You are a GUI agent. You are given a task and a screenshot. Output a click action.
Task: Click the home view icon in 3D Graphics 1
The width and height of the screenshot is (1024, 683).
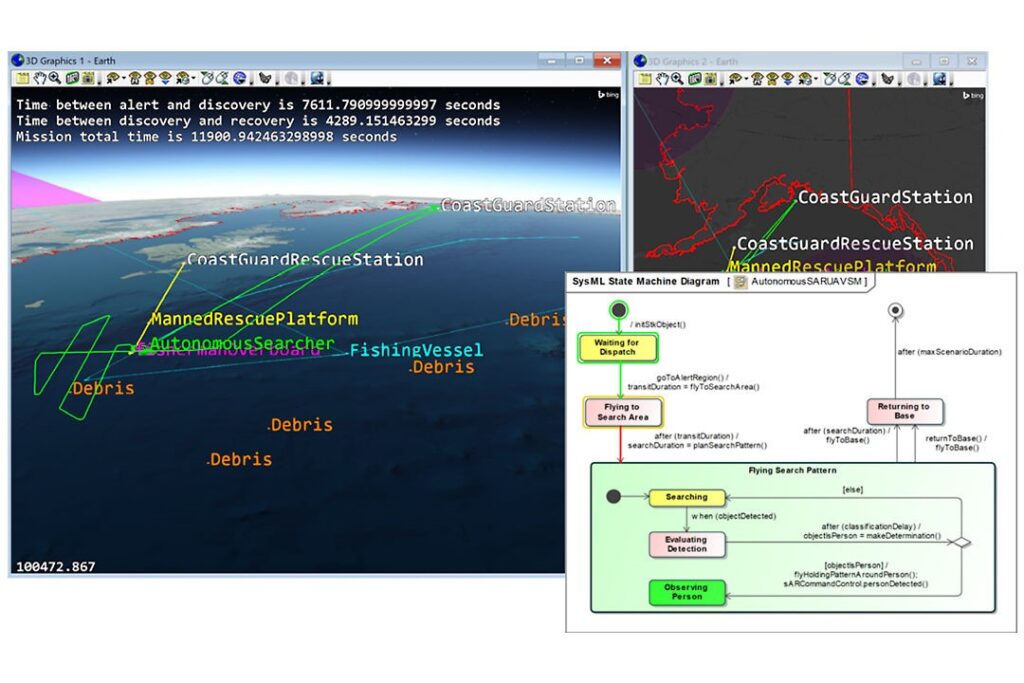point(135,78)
